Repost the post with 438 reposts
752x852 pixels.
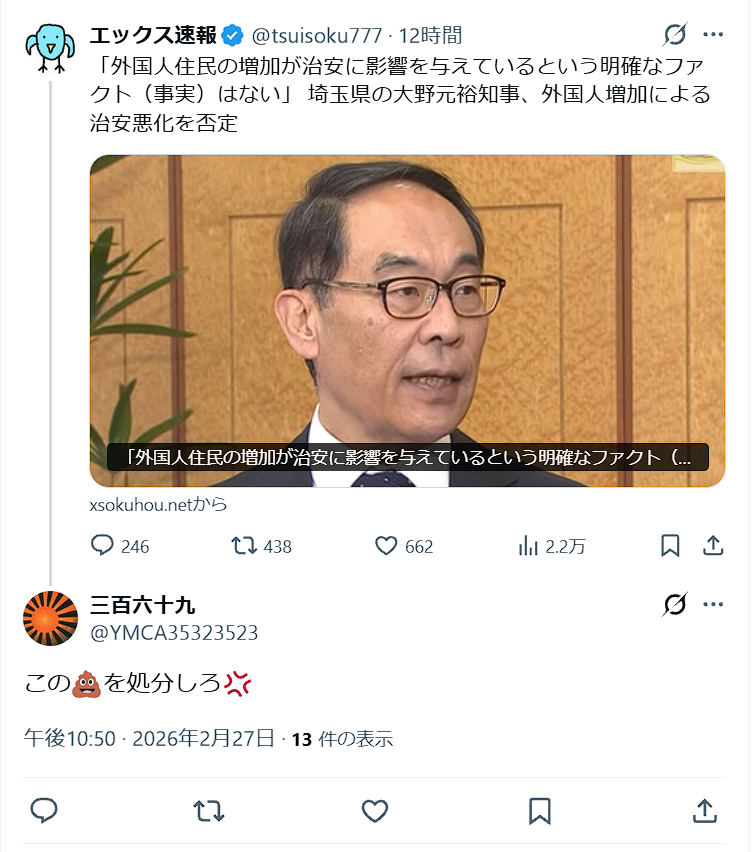click(261, 546)
